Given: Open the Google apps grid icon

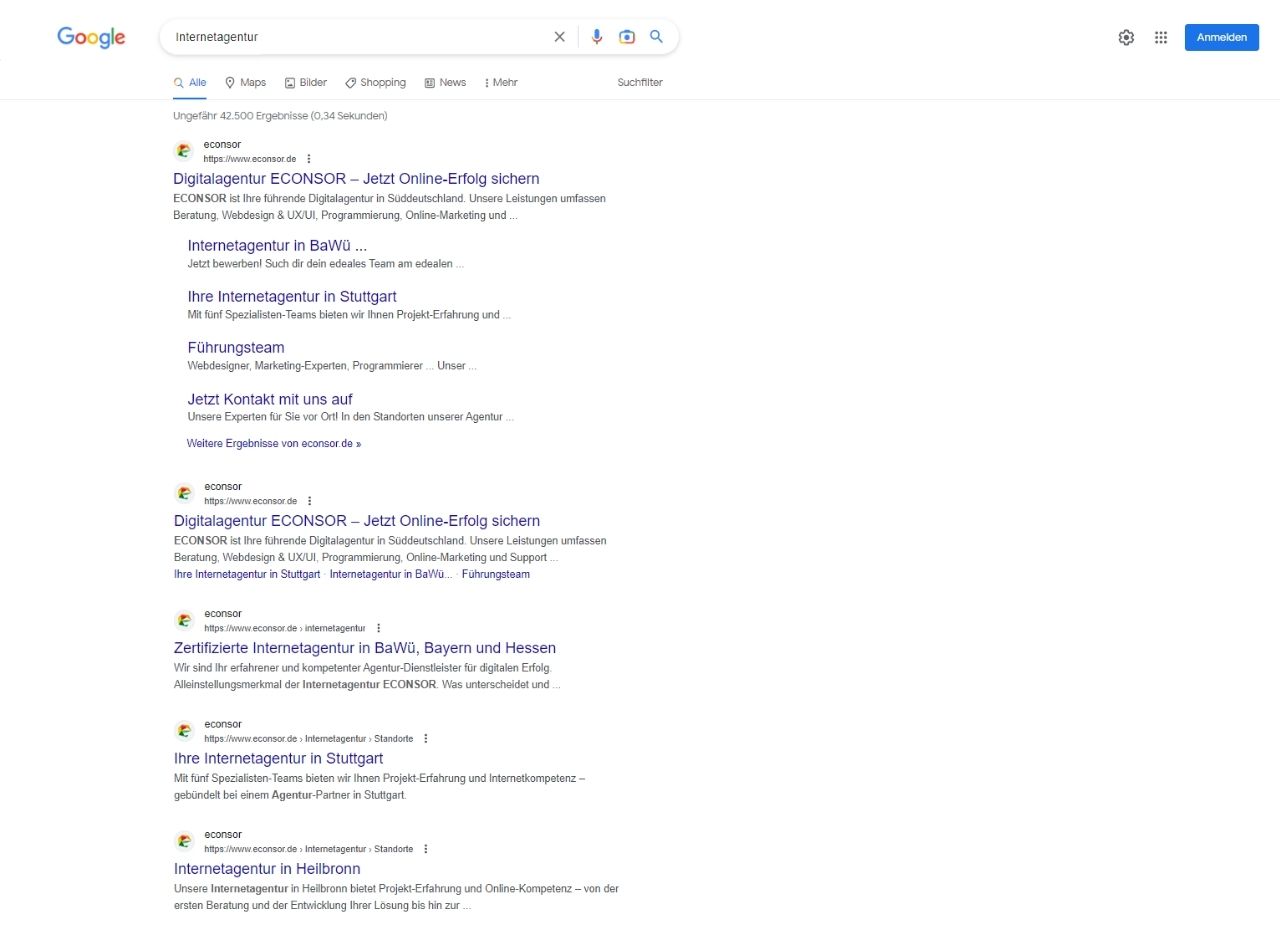Looking at the screenshot, I should click(1161, 37).
